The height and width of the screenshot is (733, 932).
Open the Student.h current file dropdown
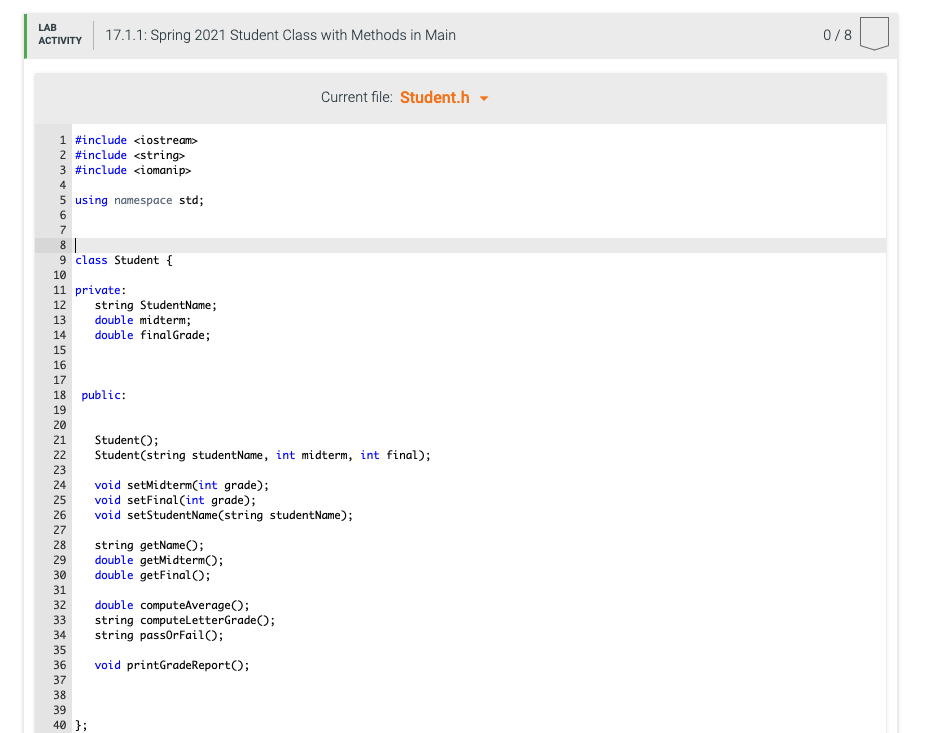click(x=444, y=97)
